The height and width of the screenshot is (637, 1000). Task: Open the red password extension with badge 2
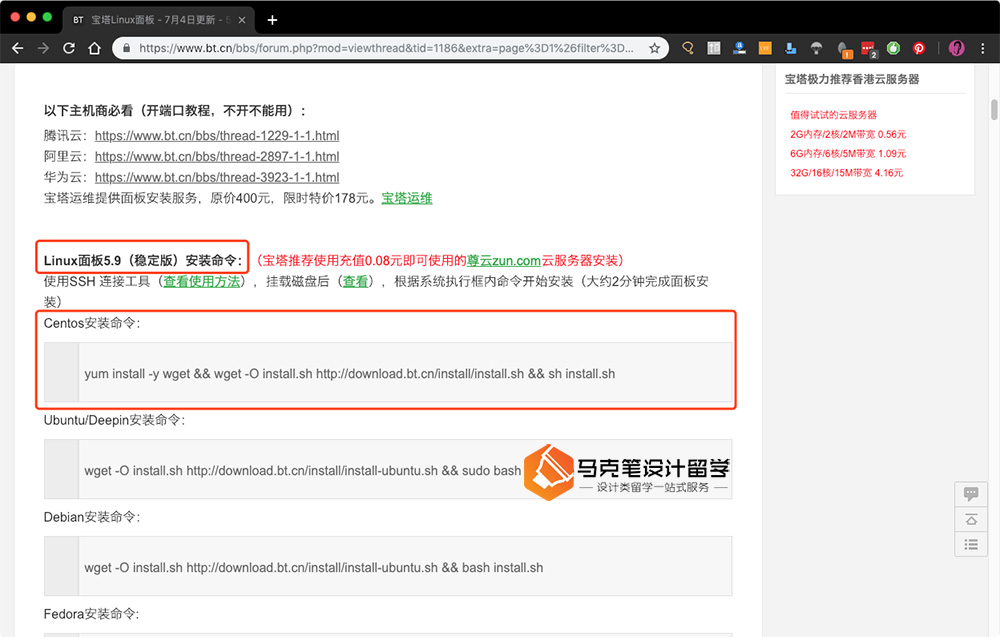[x=869, y=49]
